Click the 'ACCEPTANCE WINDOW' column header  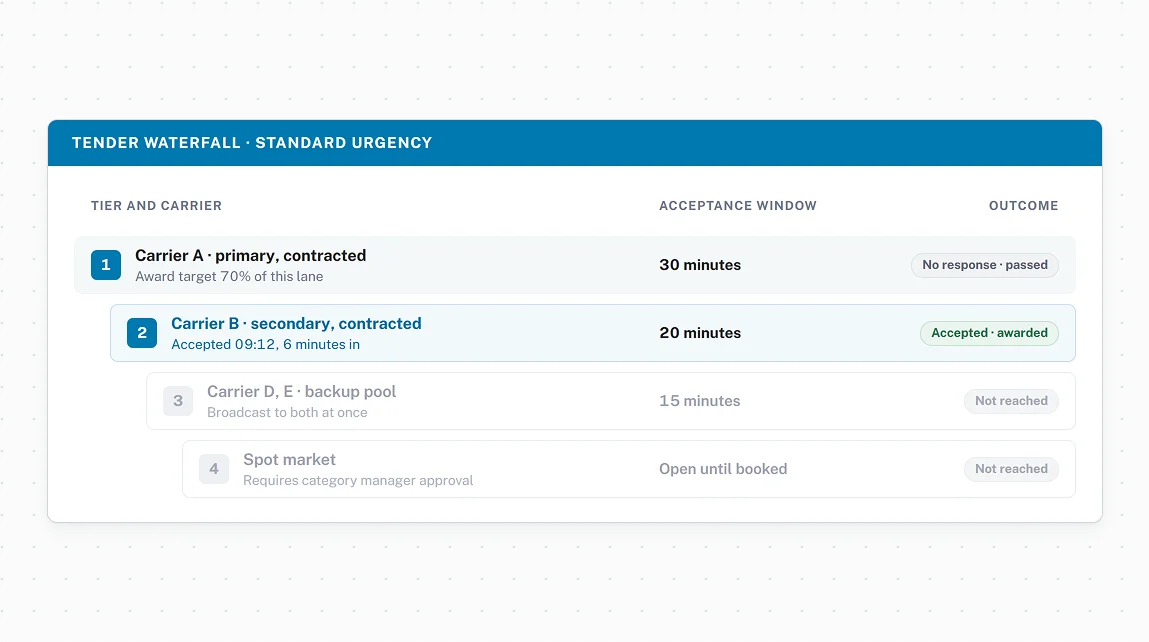pyautogui.click(x=738, y=206)
